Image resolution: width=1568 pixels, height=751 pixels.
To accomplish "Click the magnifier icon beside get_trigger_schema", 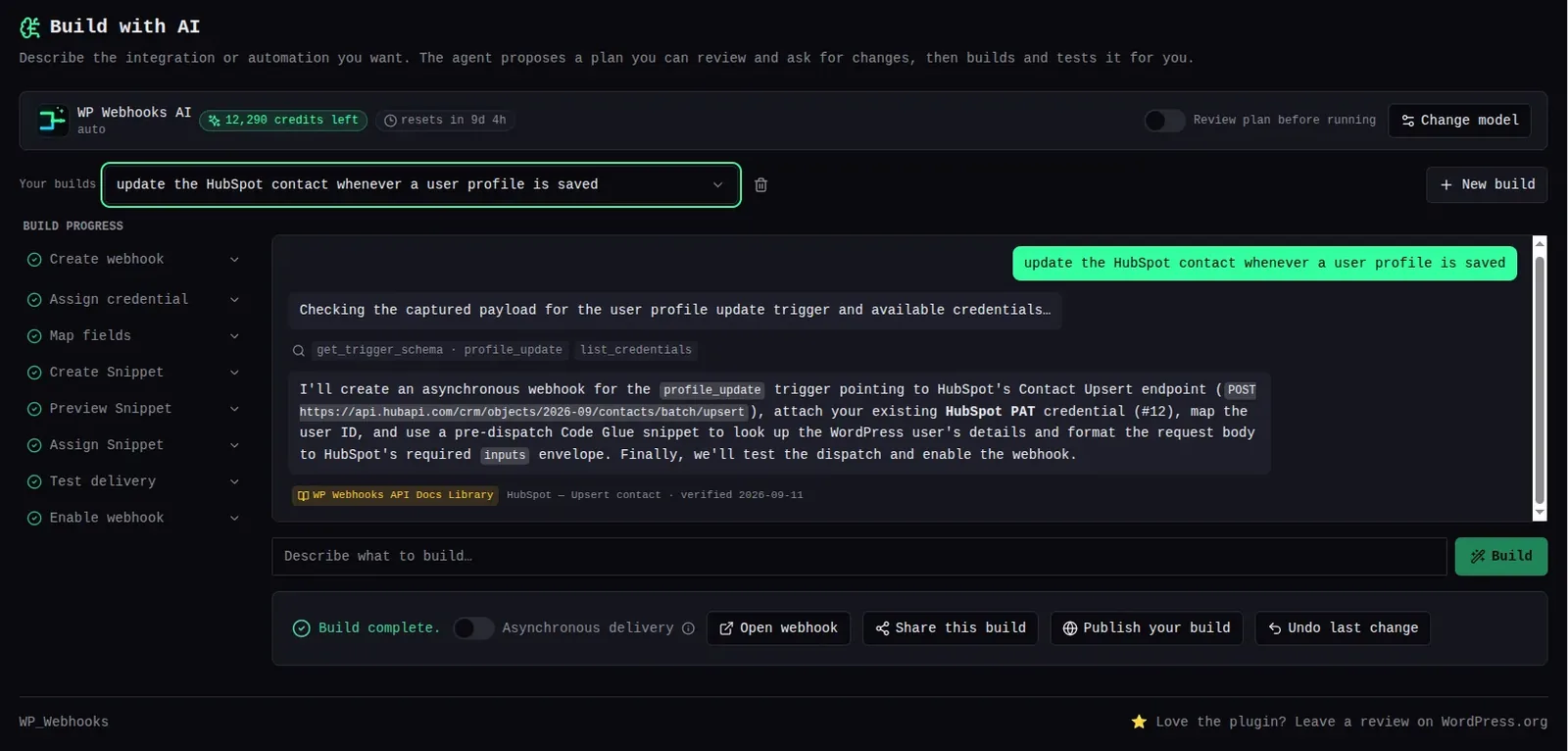I will pyautogui.click(x=299, y=350).
